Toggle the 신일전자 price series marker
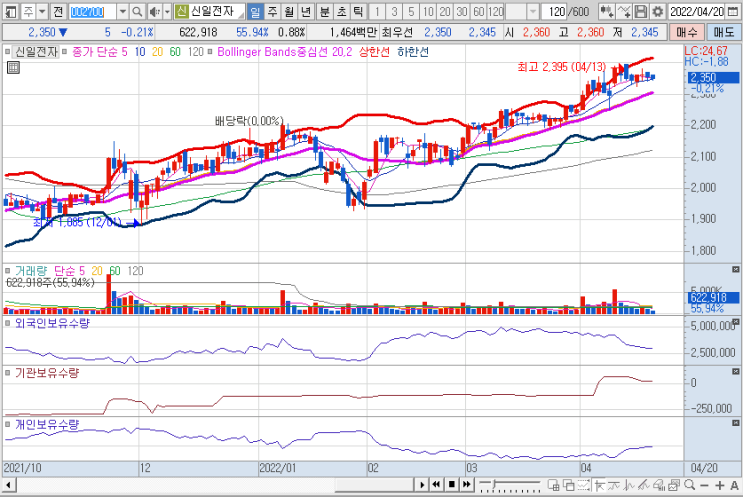Viewport: 743px width, 497px height. [x=8, y=52]
